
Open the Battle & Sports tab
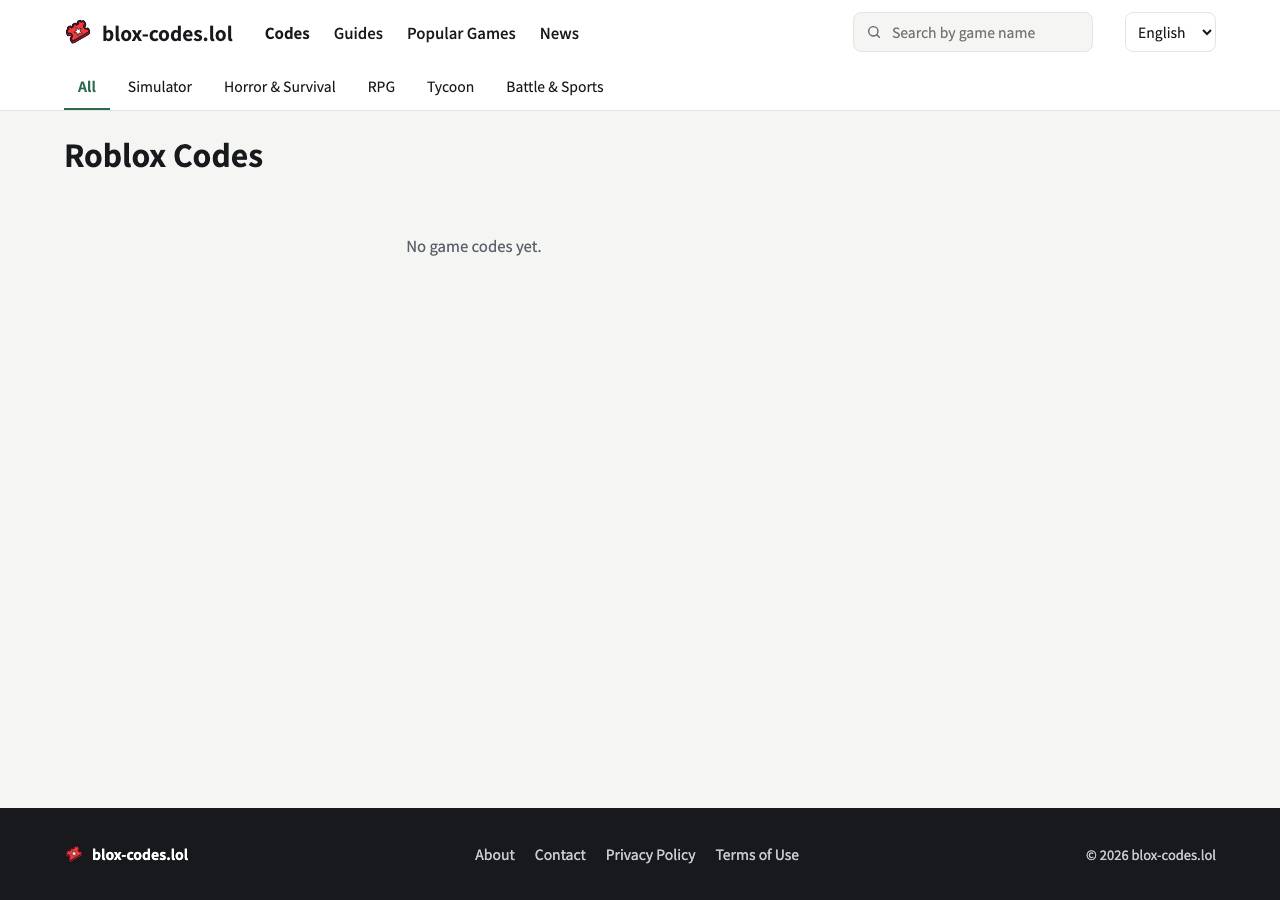pyautogui.click(x=555, y=87)
